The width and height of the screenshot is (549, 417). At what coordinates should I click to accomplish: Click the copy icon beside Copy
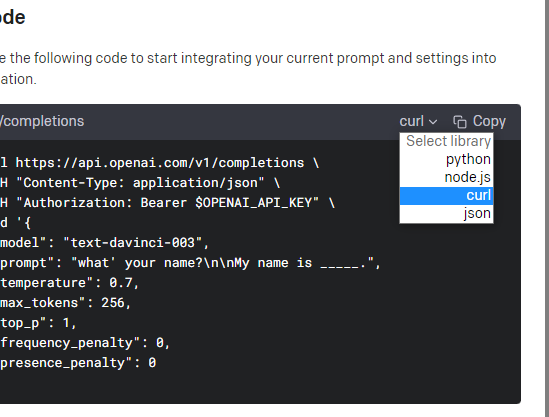(x=460, y=122)
